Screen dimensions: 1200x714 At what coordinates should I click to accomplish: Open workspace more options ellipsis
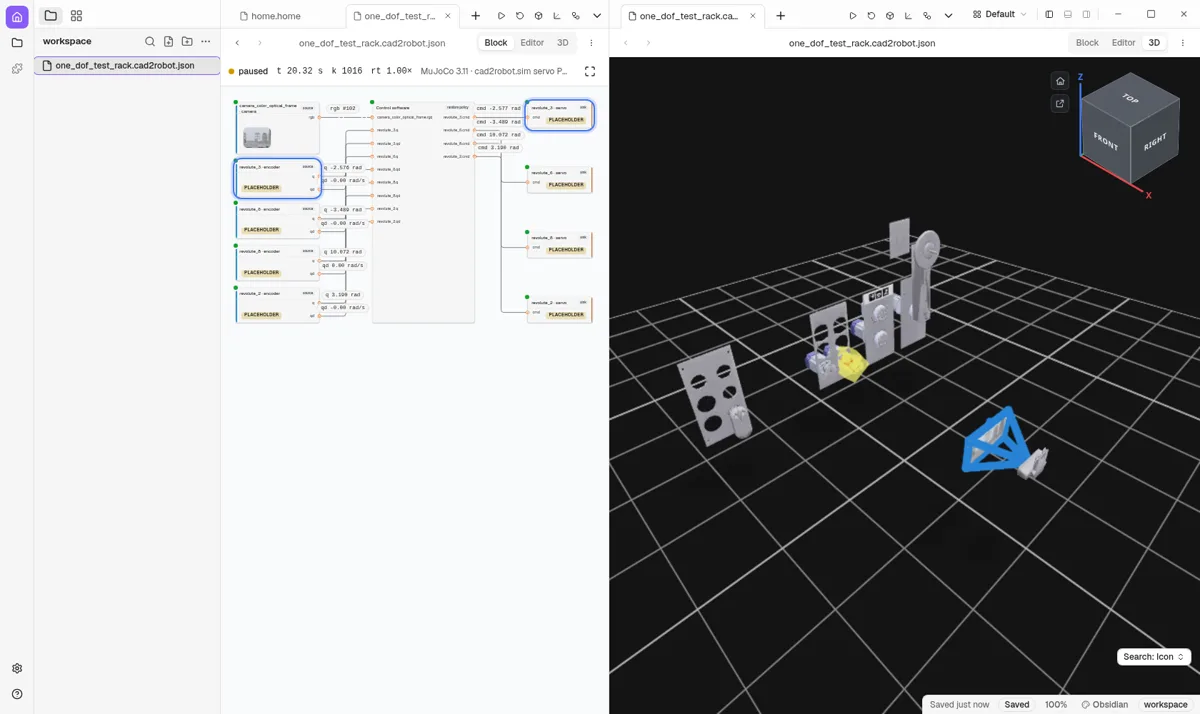click(x=206, y=41)
